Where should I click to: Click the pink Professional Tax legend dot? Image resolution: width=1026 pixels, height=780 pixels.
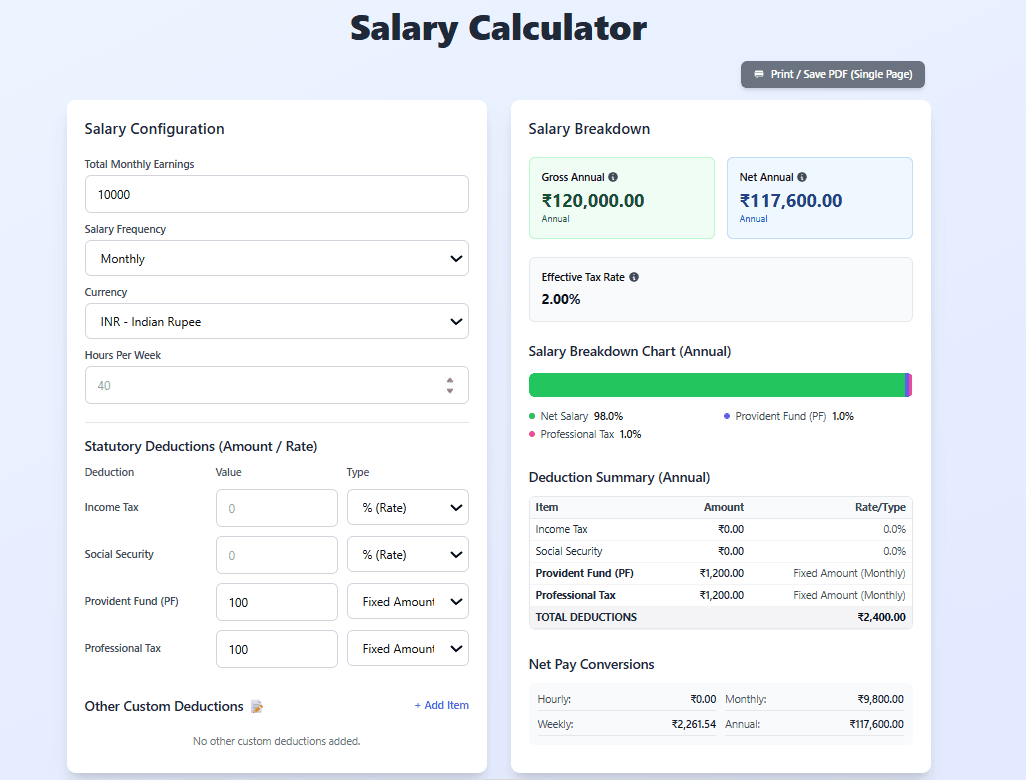click(534, 434)
